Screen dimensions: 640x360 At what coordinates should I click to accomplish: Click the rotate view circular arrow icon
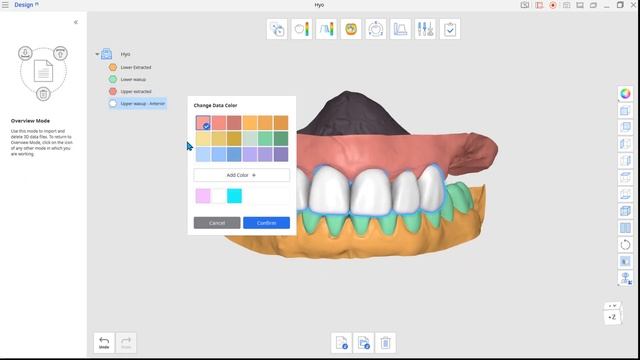pyautogui.click(x=625, y=244)
